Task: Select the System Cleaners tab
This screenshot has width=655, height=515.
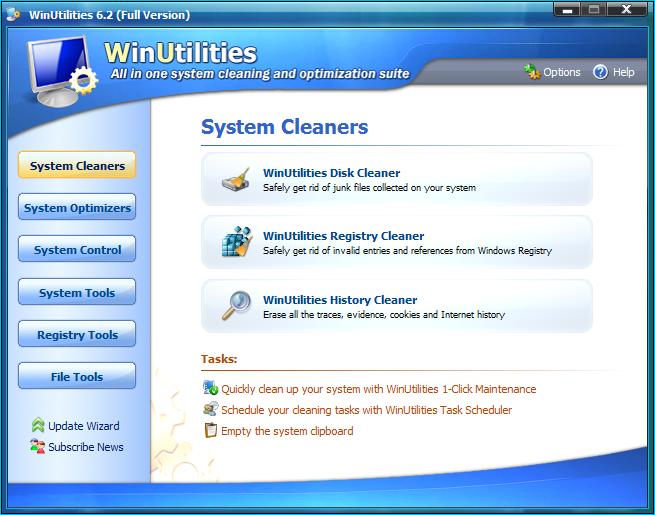Action: 77,166
